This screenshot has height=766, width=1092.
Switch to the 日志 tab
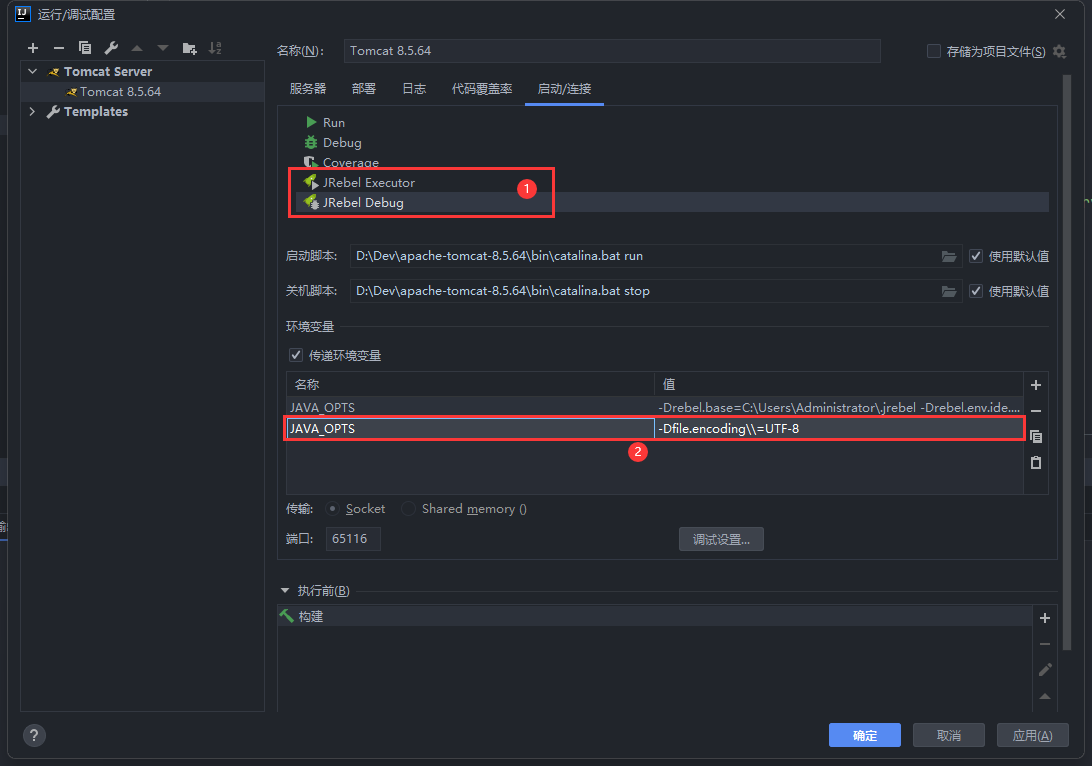pos(414,88)
